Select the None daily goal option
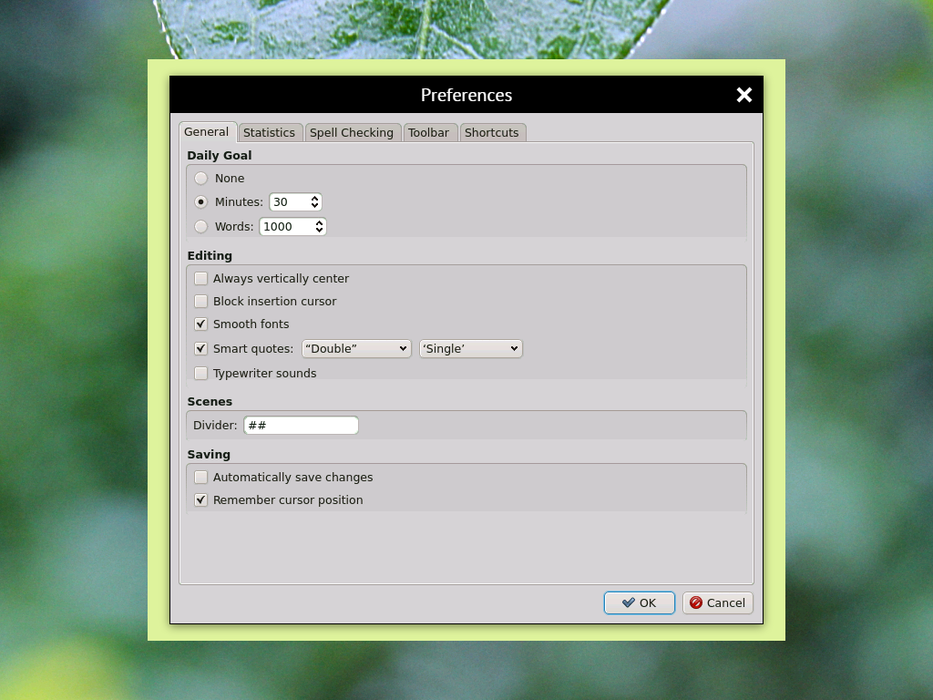This screenshot has width=933, height=700. tap(201, 178)
